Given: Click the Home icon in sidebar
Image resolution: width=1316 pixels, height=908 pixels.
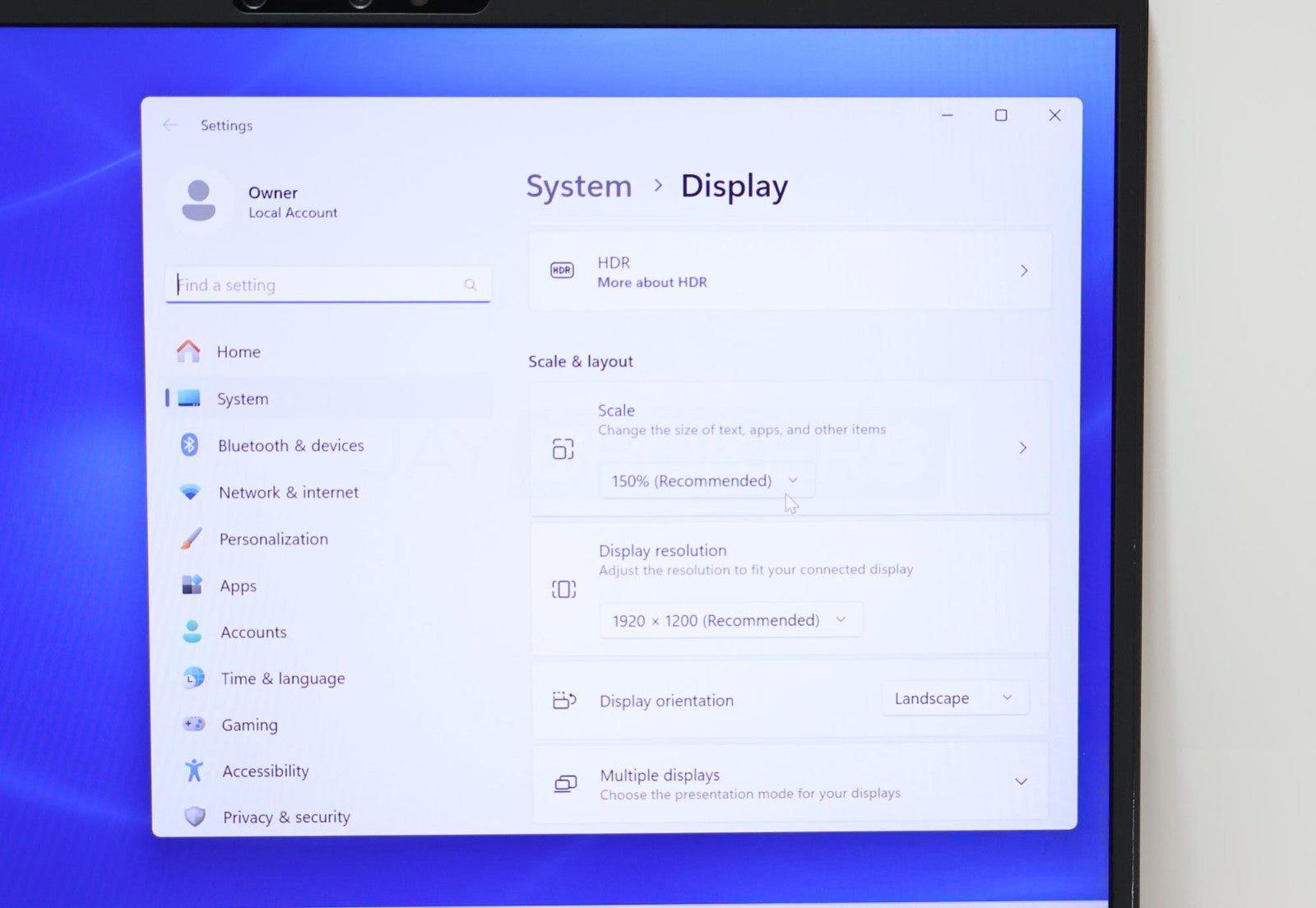Looking at the screenshot, I should coord(188,351).
